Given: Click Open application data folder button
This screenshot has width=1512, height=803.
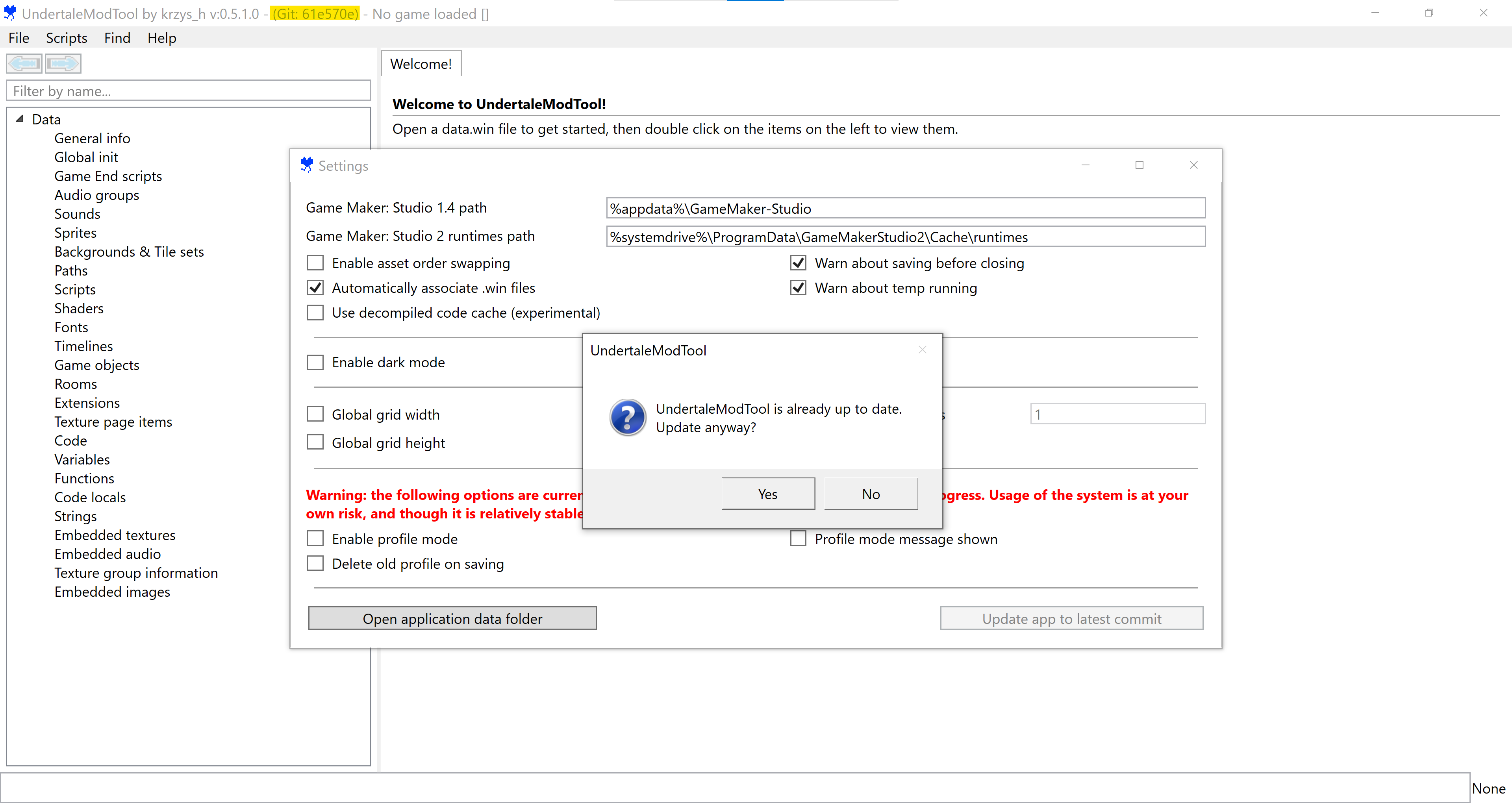Looking at the screenshot, I should (452, 619).
